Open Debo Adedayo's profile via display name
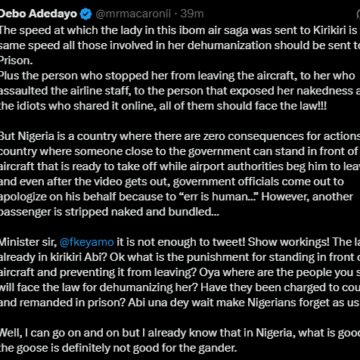360x360 pixels. pyautogui.click(x=39, y=14)
